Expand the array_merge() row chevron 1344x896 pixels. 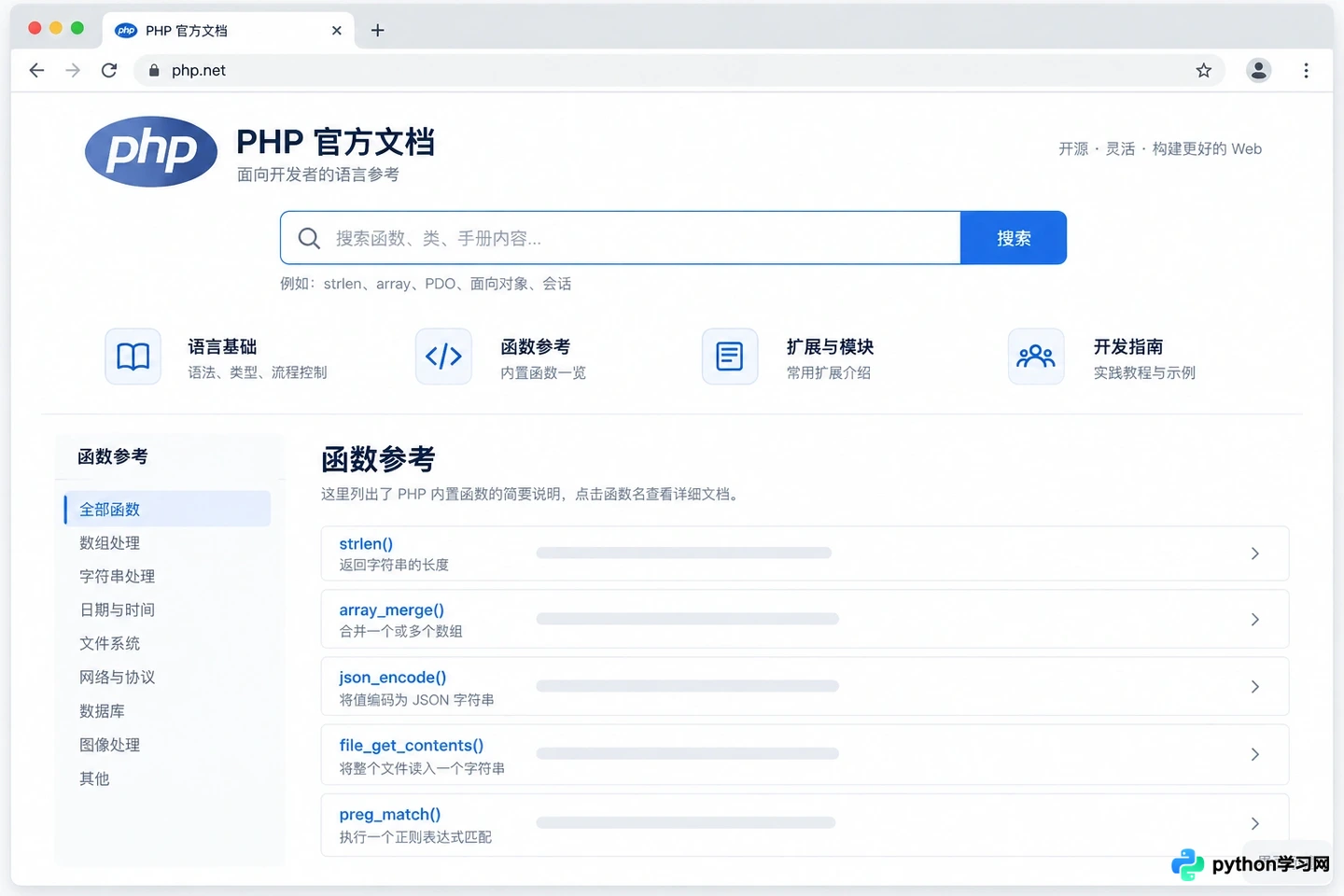point(1255,620)
